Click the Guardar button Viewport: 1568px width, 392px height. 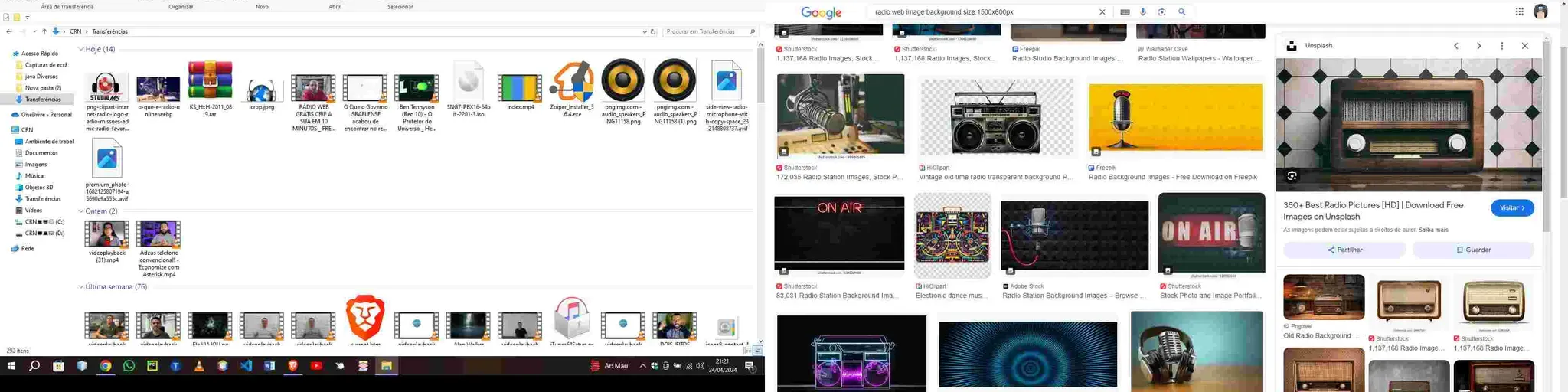(x=1473, y=250)
